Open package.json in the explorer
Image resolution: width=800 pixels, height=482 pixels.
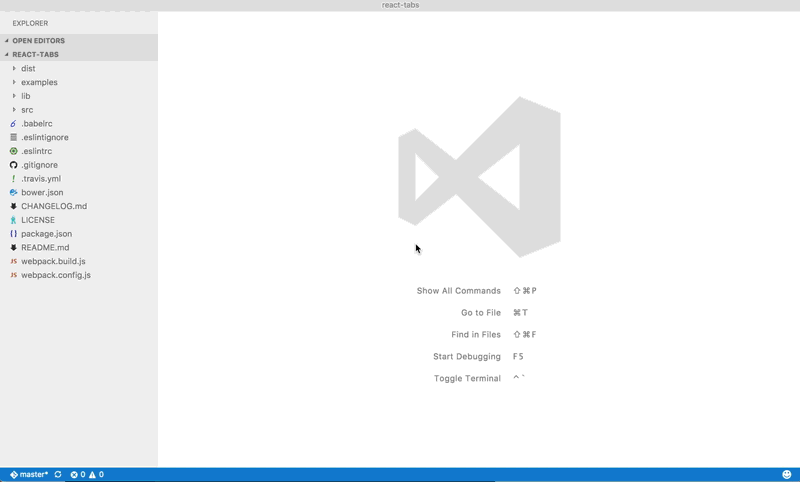[x=46, y=234]
